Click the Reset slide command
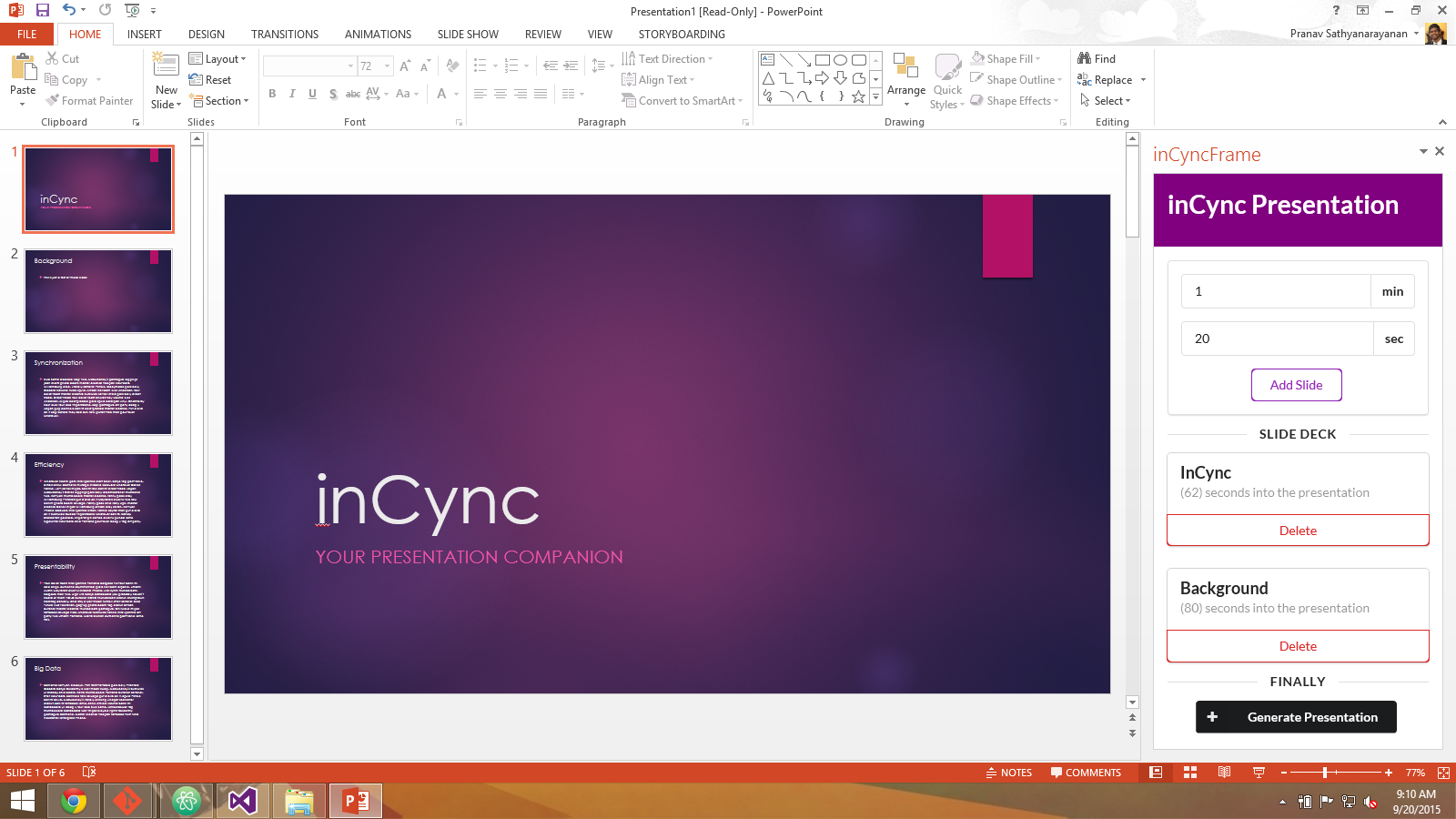 pyautogui.click(x=210, y=79)
